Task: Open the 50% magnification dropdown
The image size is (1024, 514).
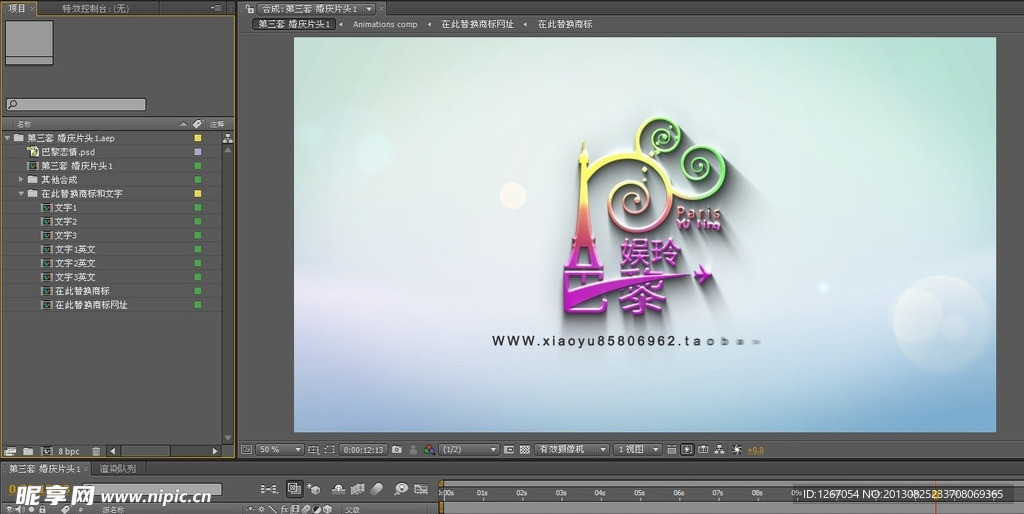Action: tap(280, 450)
